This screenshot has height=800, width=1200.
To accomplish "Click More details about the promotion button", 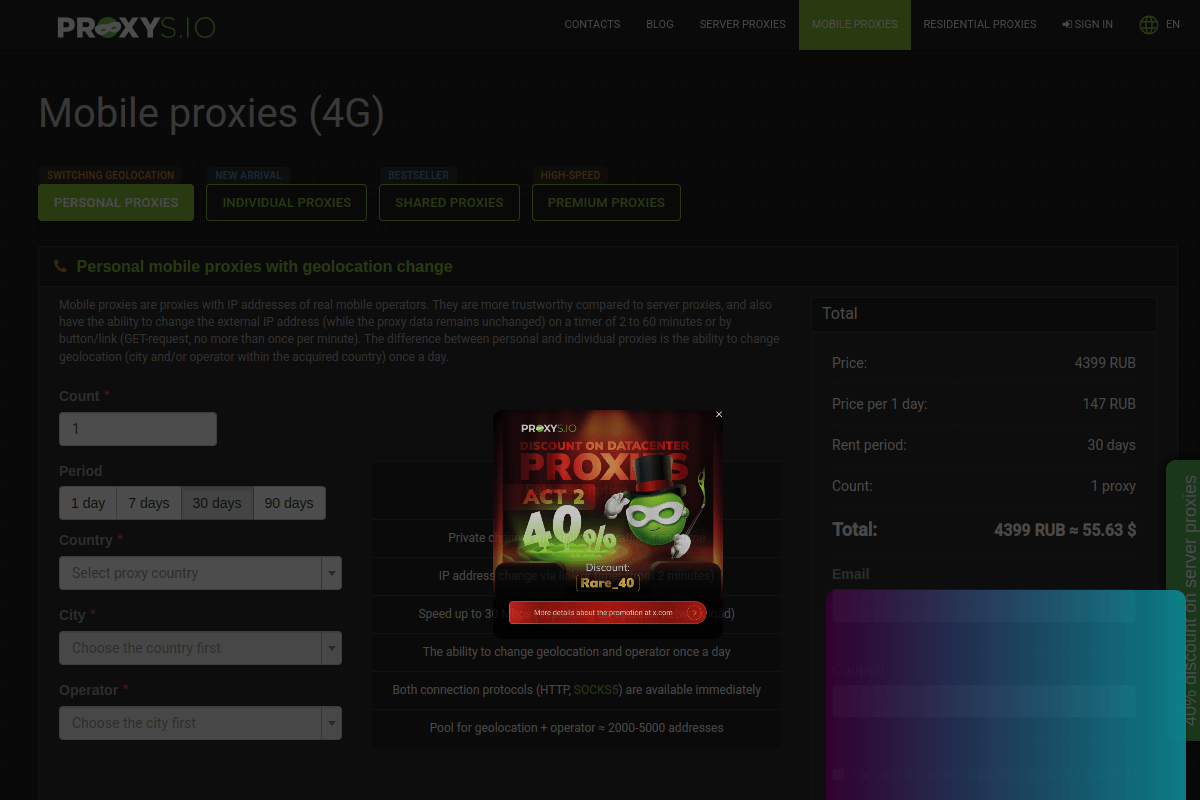I will (607, 612).
